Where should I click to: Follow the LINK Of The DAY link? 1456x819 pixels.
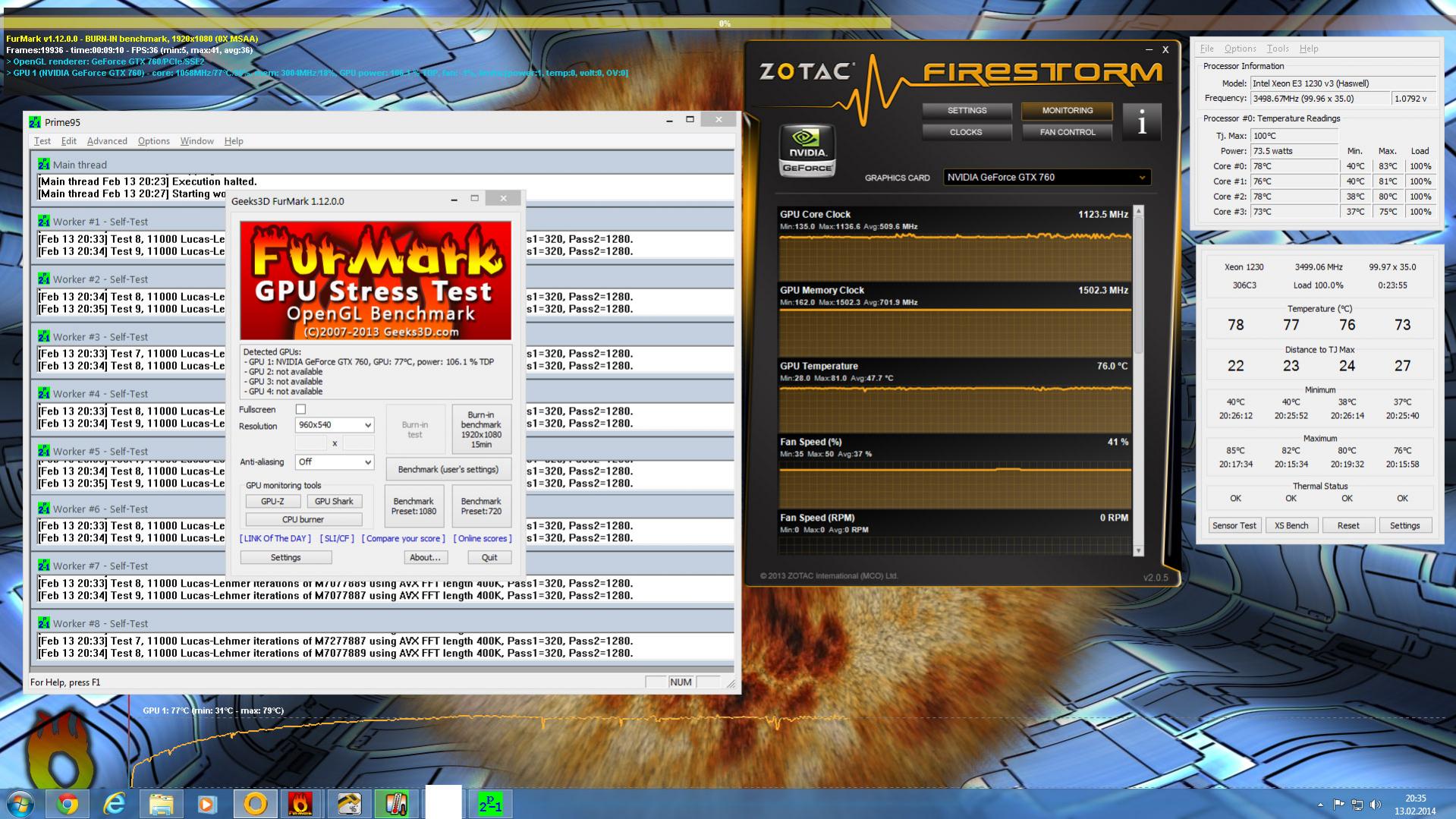point(275,538)
